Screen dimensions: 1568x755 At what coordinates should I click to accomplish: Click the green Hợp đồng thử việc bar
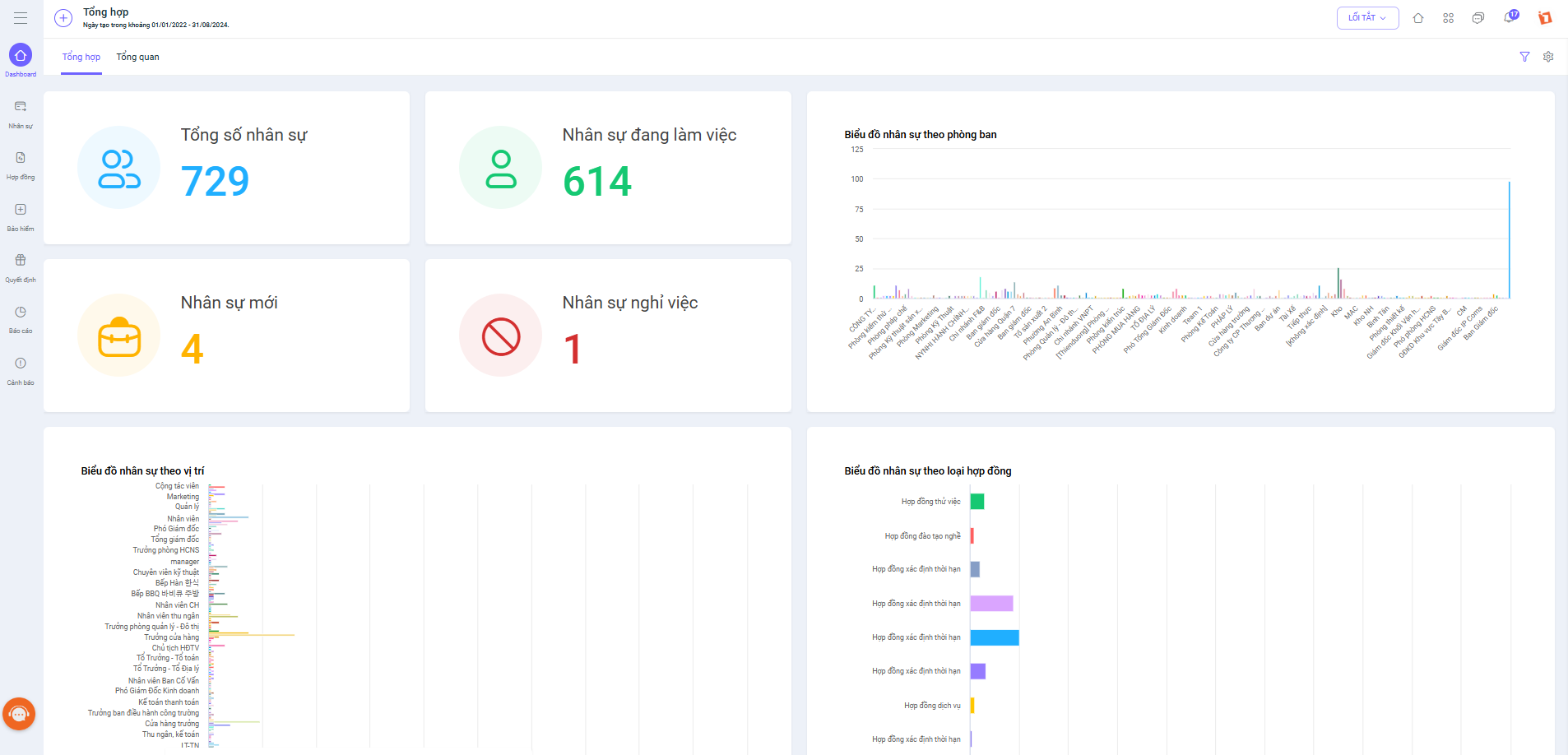tap(977, 502)
